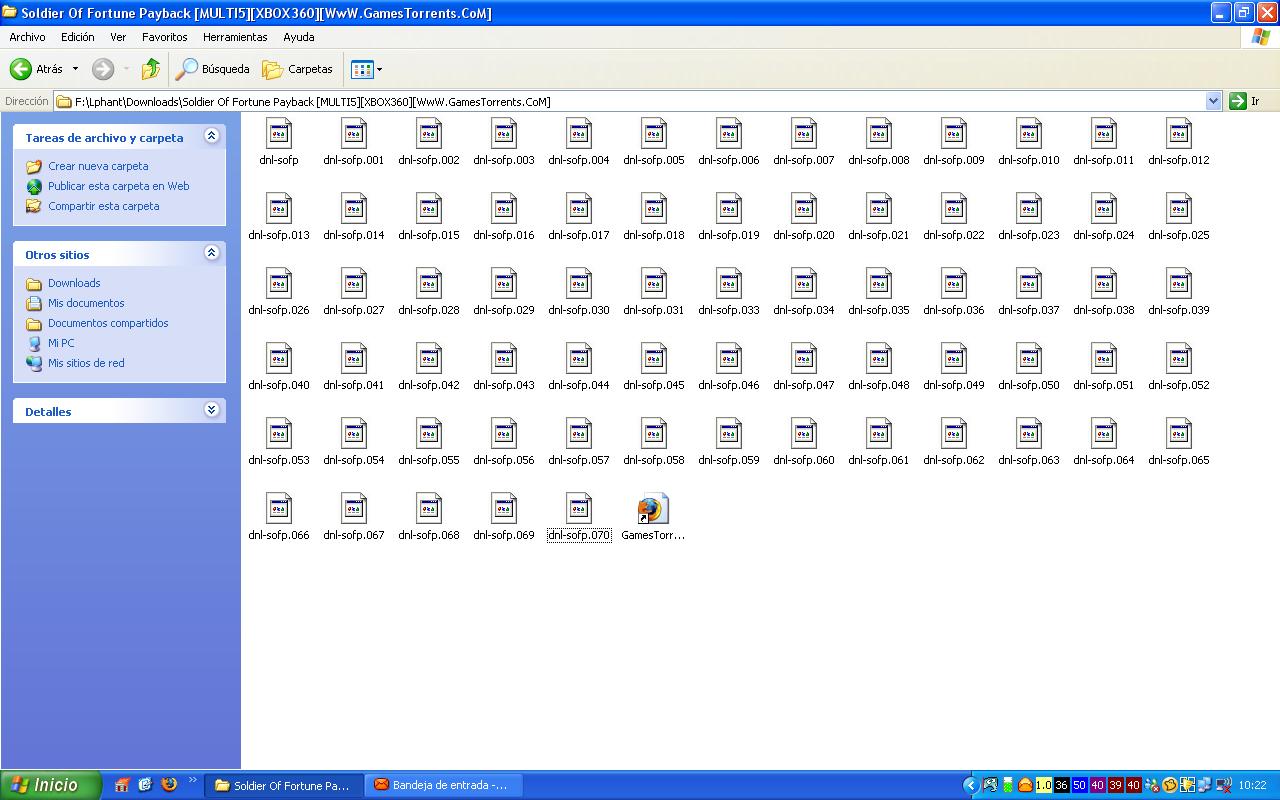Click Crear nueva carpeta link
The height and width of the screenshot is (800, 1280).
(x=98, y=166)
